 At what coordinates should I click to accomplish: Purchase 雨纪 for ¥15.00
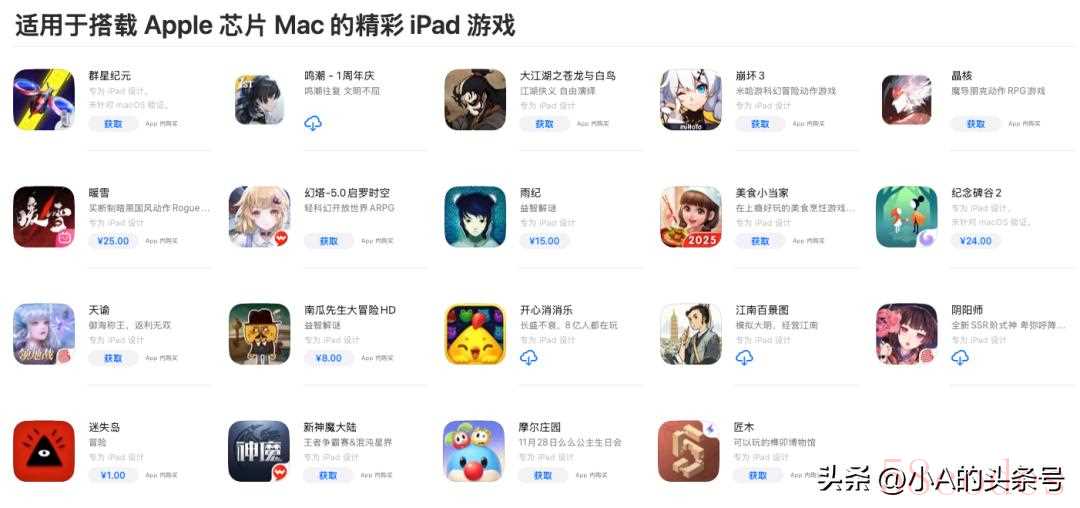pyautogui.click(x=544, y=241)
